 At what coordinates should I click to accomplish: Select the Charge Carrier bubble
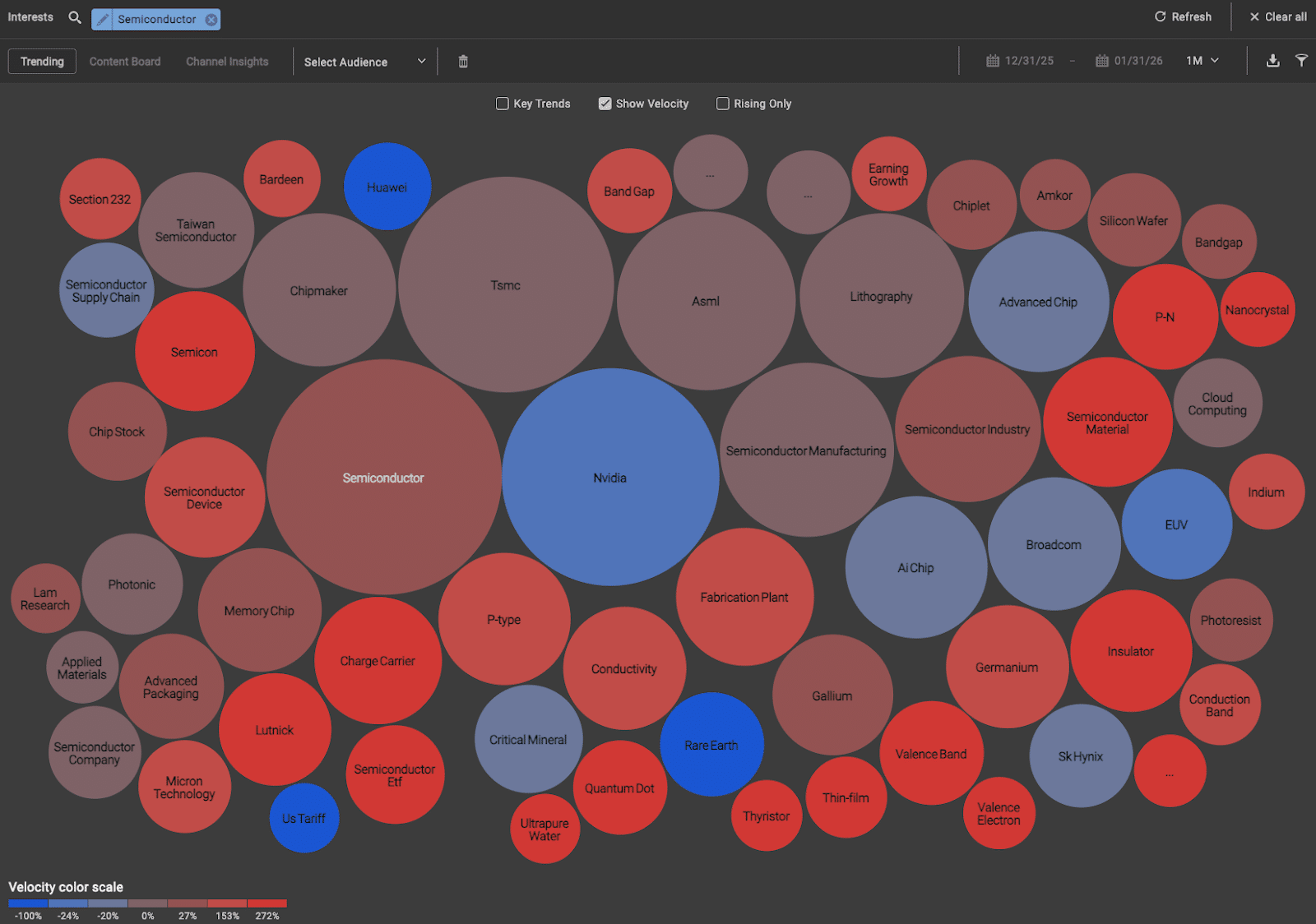(x=378, y=660)
